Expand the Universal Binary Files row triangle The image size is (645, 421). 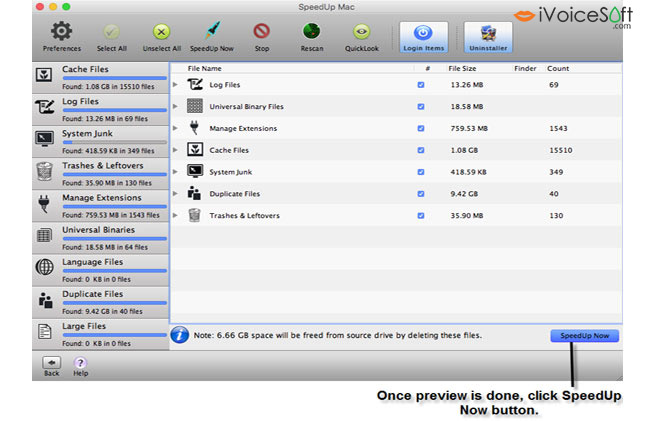pos(175,106)
